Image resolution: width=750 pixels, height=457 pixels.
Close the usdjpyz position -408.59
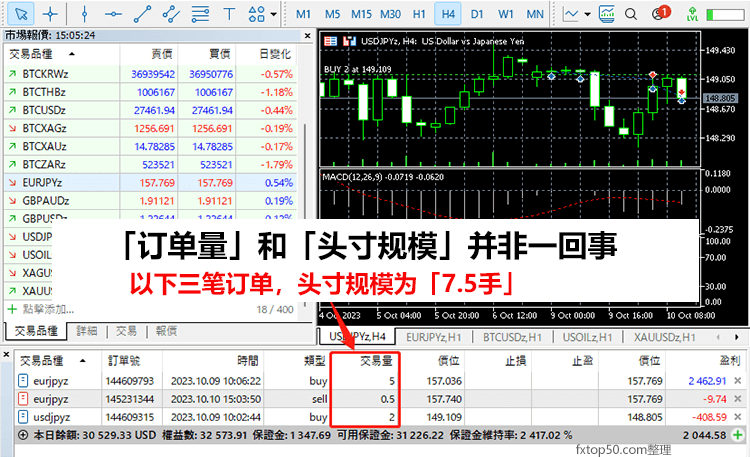pos(738,417)
